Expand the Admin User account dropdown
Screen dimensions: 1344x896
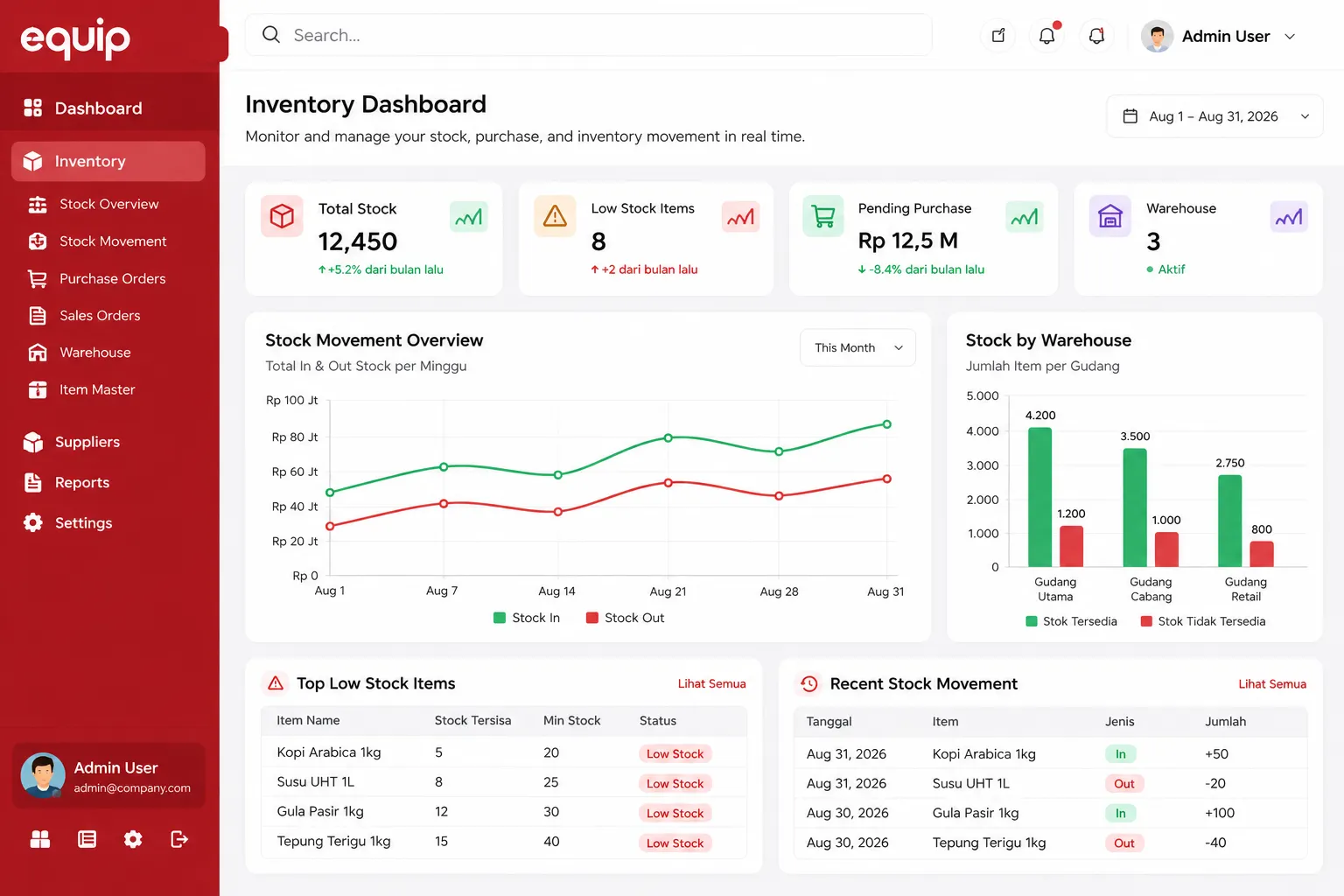pos(1290,37)
